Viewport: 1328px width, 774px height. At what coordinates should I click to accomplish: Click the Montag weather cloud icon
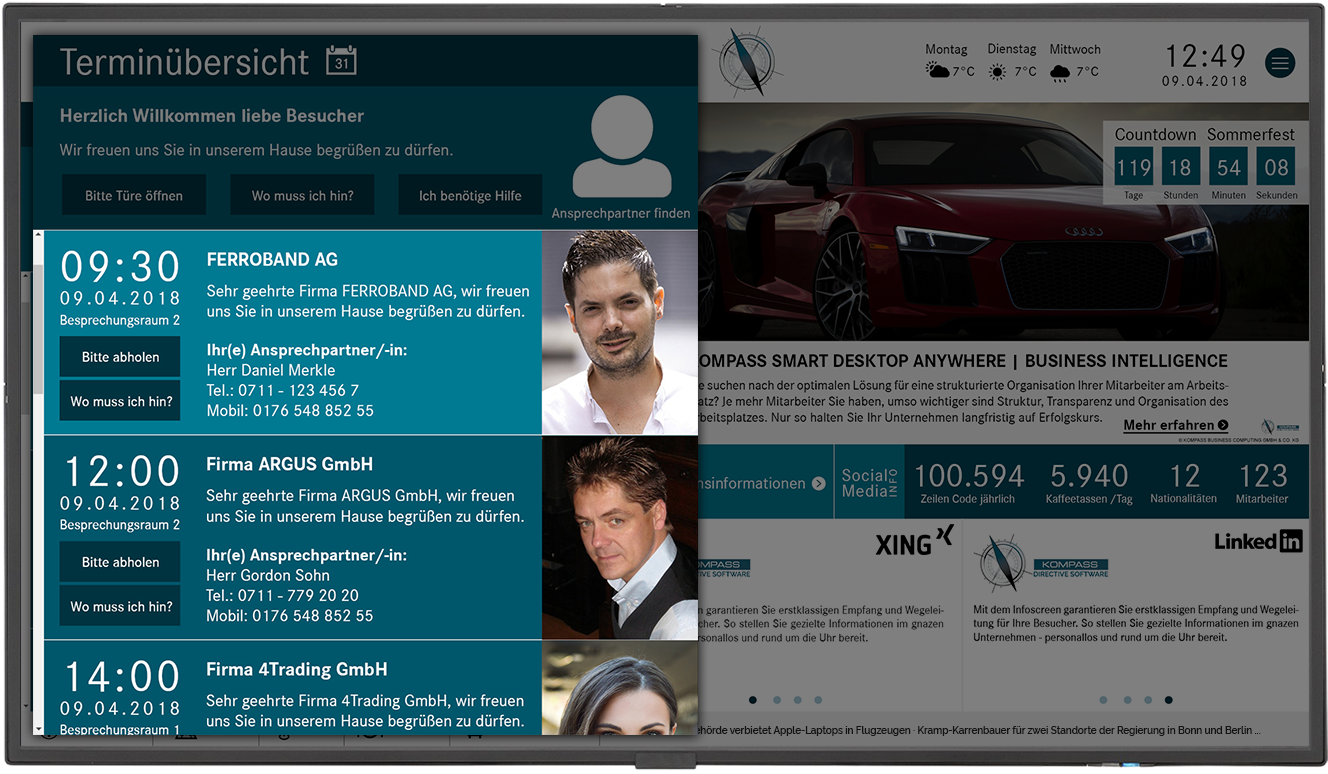click(x=937, y=71)
